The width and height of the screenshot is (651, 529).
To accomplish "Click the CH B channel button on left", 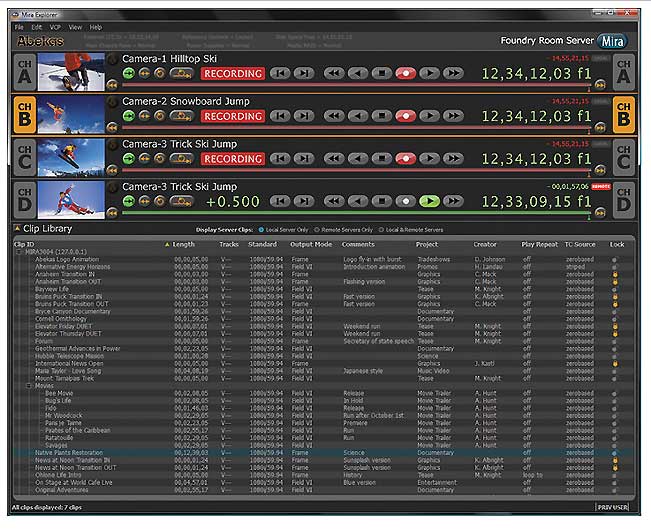I will [x=21, y=116].
